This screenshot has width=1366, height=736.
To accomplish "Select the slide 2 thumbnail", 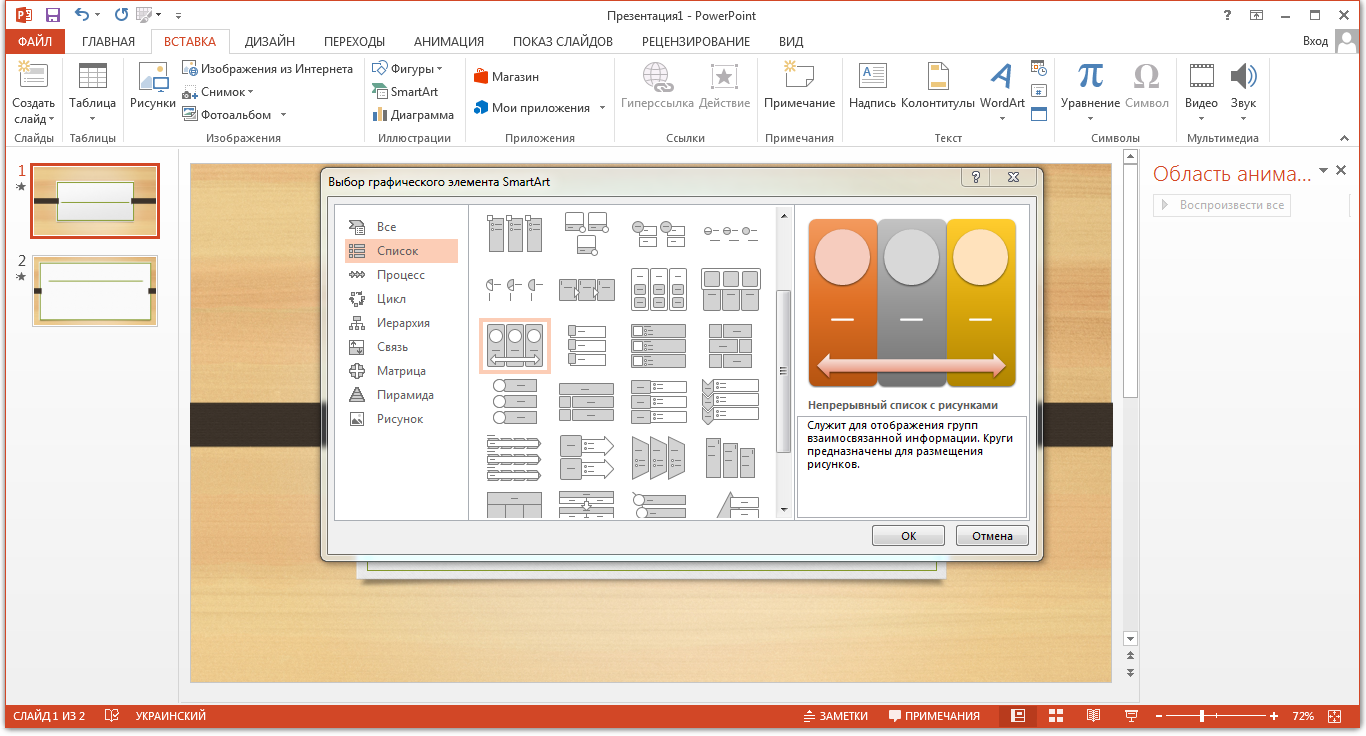I will point(94,290).
